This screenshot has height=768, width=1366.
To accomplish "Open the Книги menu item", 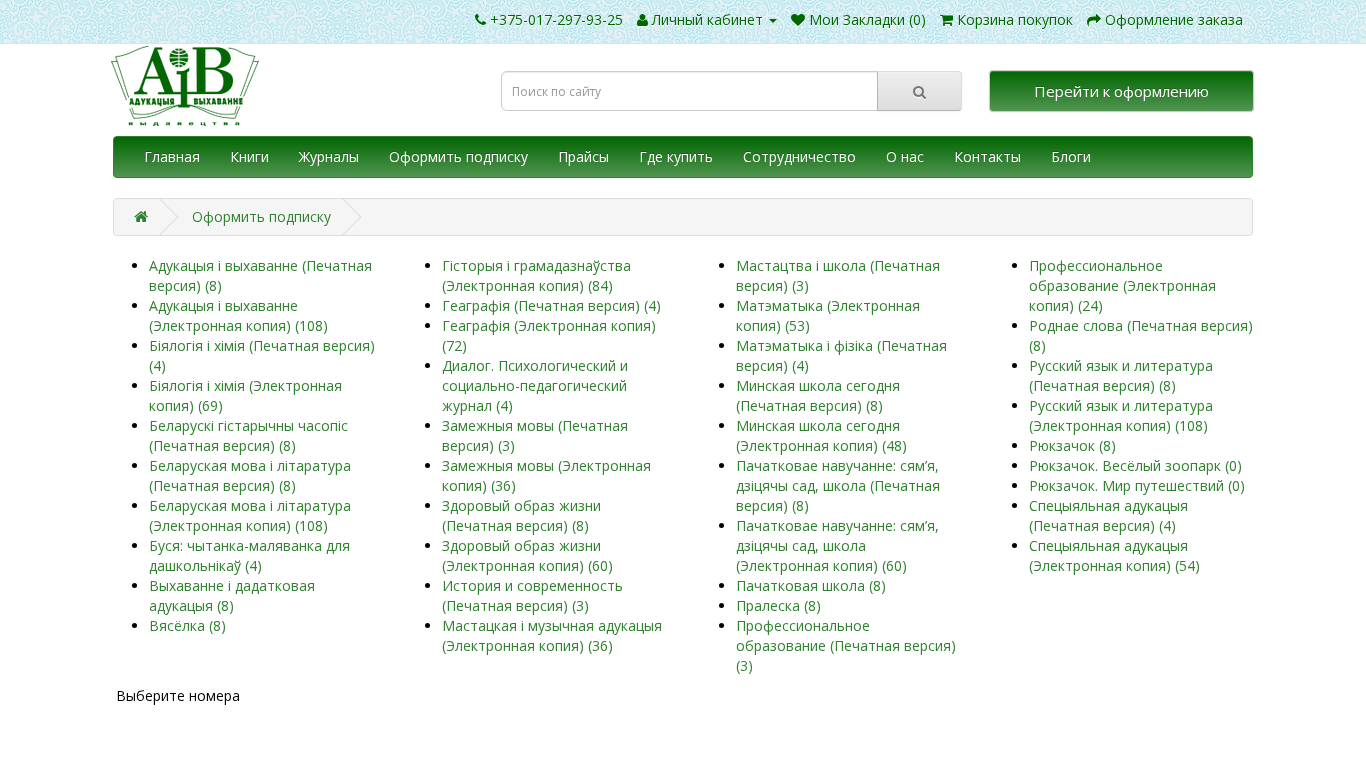I will (249, 157).
